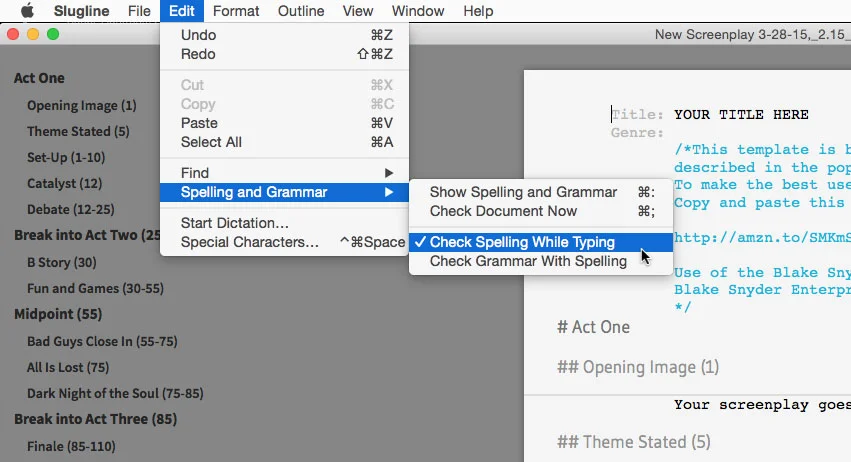Choose Redo from the Edit menu
This screenshot has width=851, height=462.
pyautogui.click(x=284, y=54)
